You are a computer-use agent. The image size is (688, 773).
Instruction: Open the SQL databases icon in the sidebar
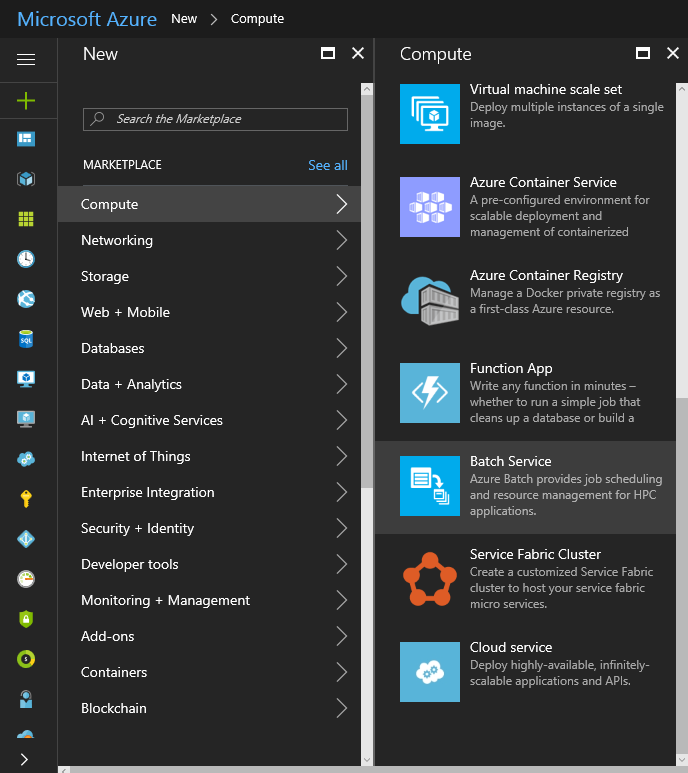(26, 339)
